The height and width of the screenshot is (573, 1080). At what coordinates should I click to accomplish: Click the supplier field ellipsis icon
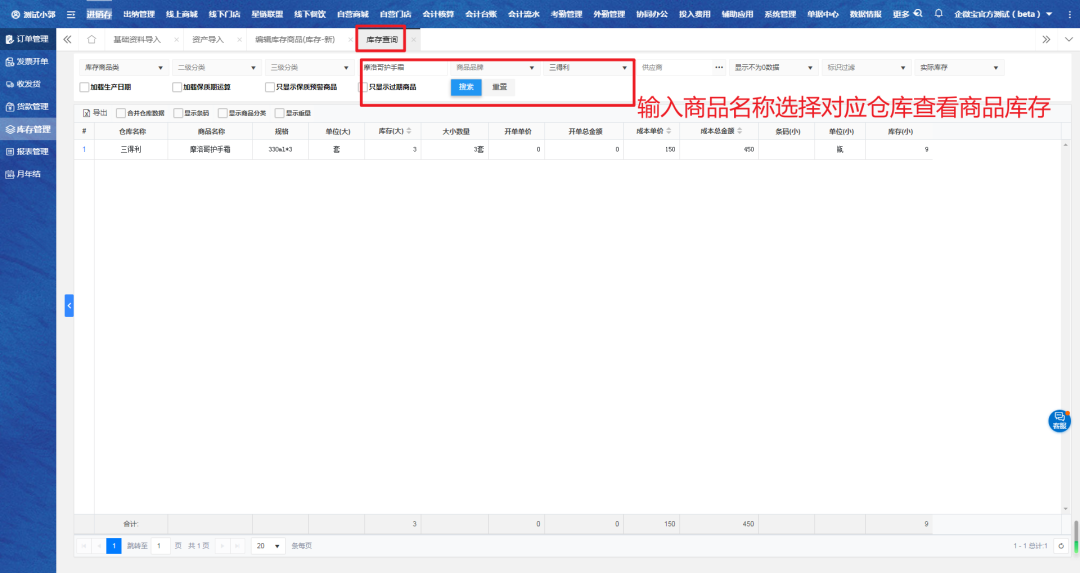pos(719,67)
